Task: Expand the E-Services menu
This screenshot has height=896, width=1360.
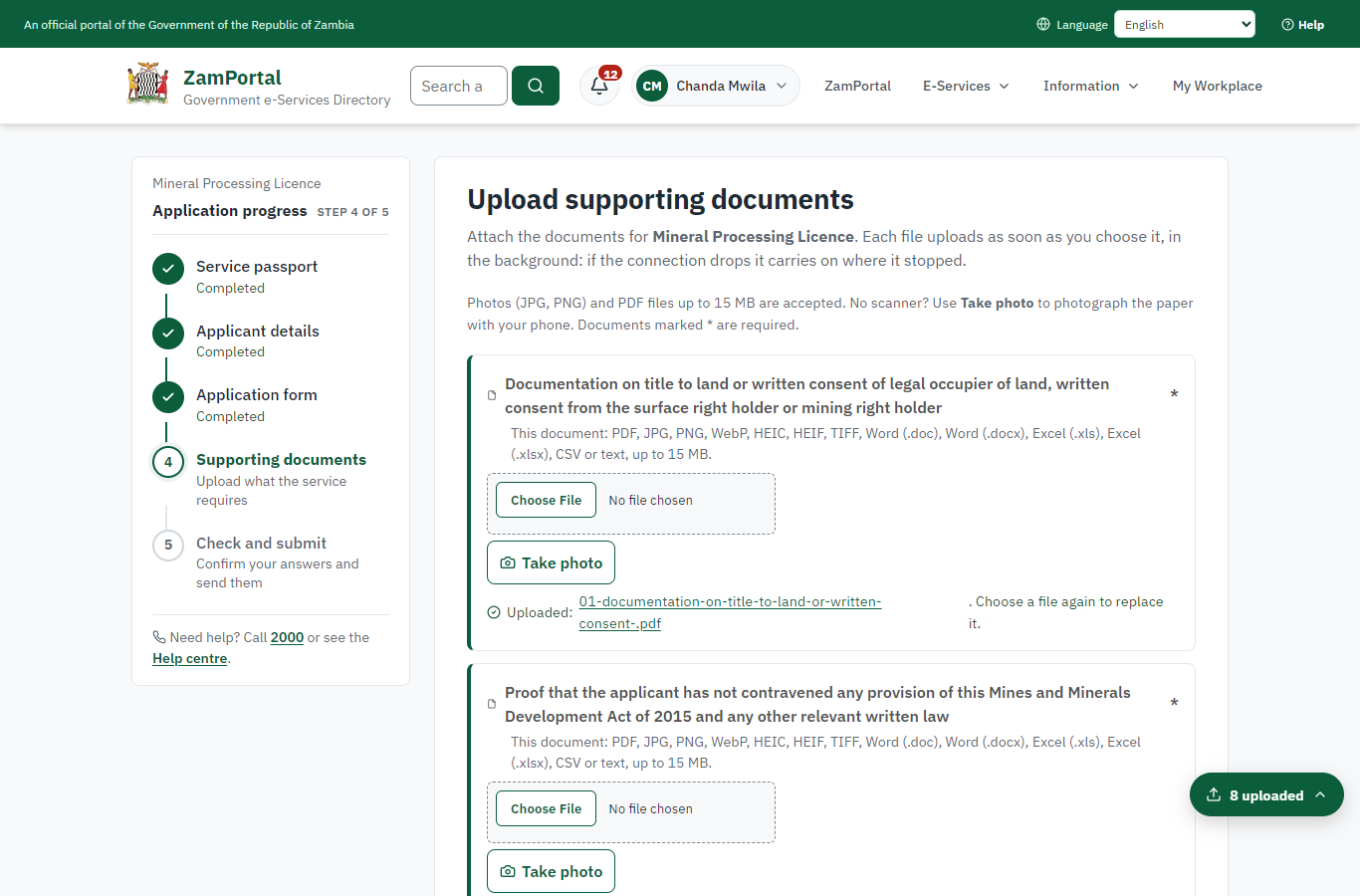Action: click(966, 86)
